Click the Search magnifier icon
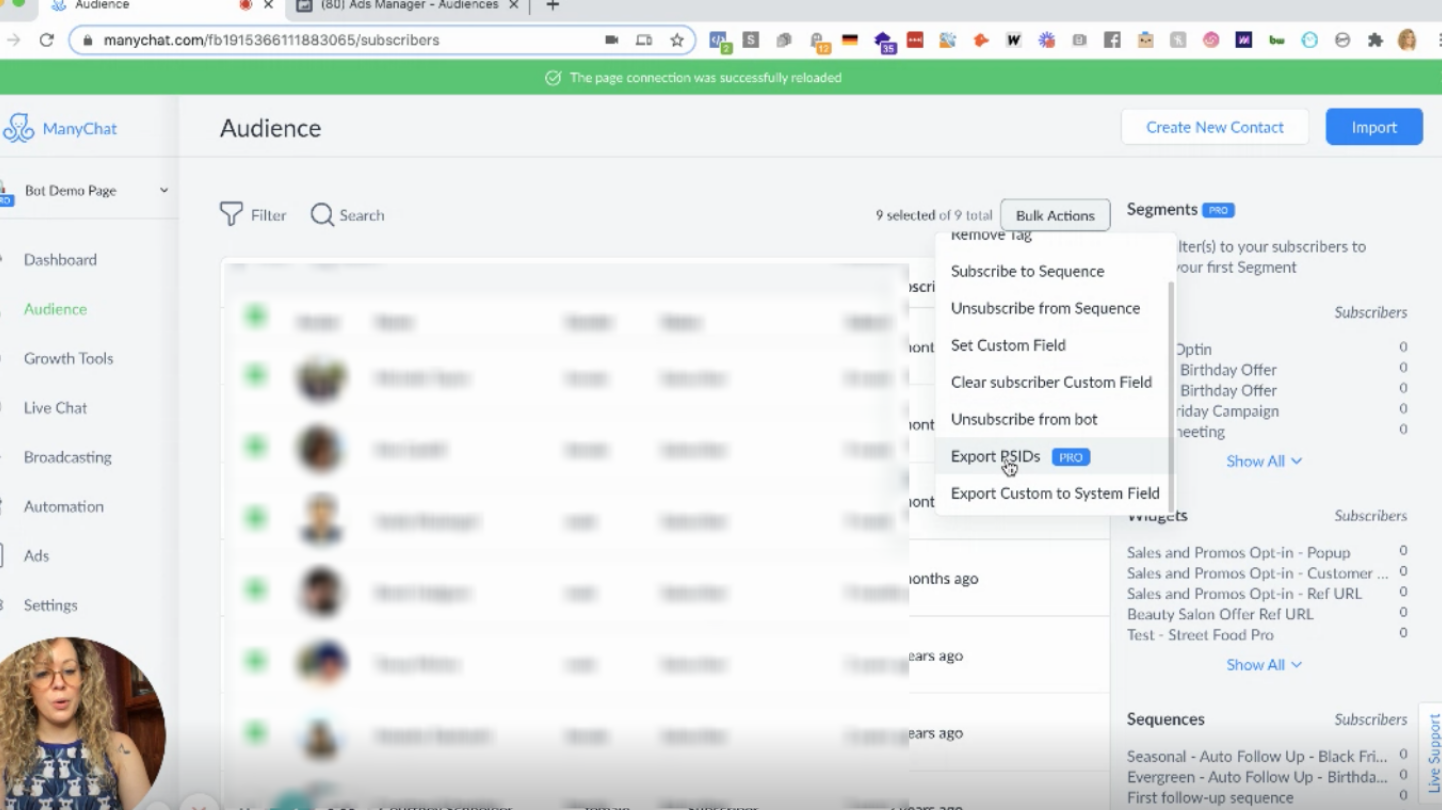Image resolution: width=1442 pixels, height=810 pixels. pos(322,215)
